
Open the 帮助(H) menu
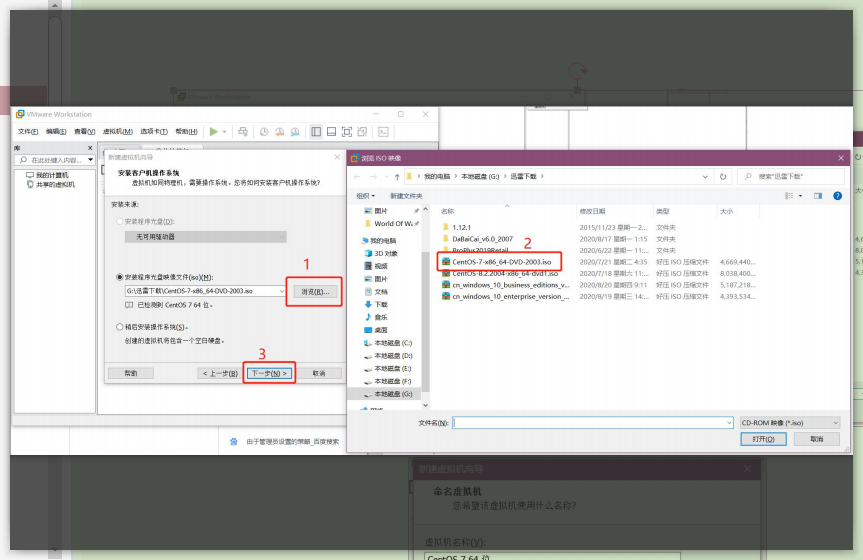[186, 132]
